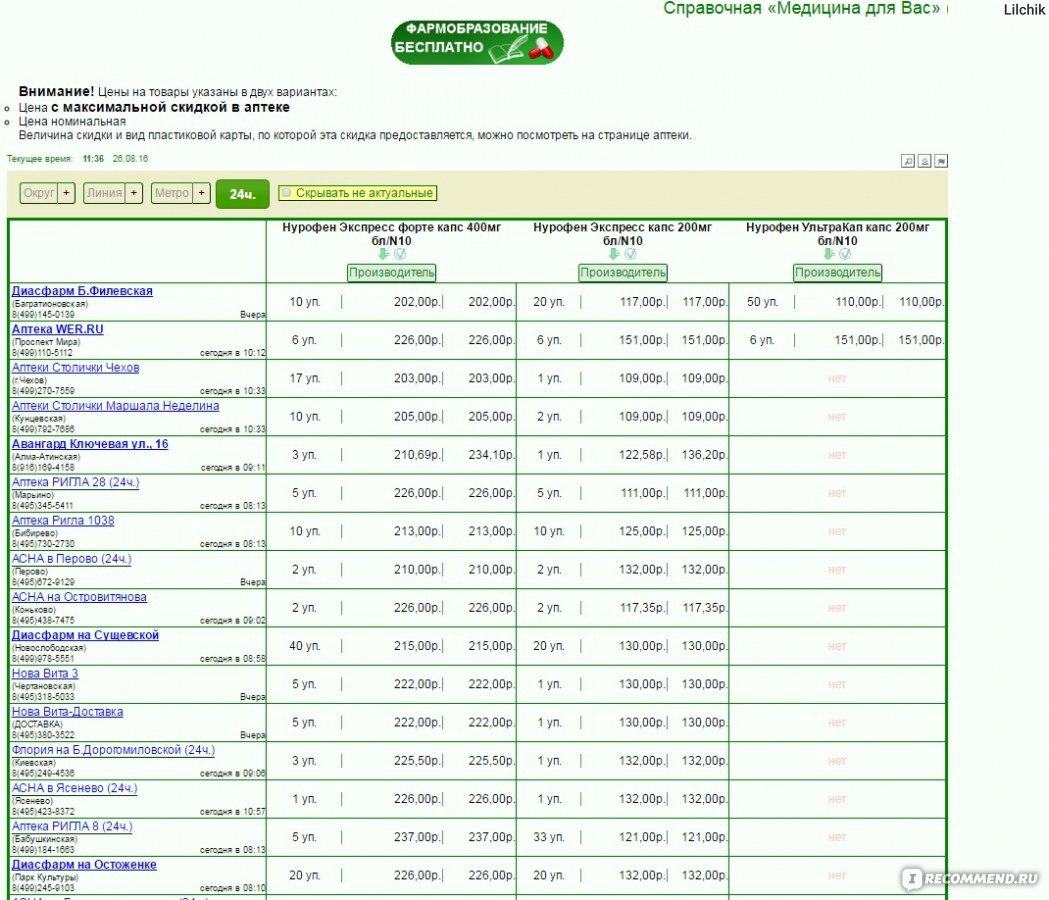Click the Справочная «Медицина для Вас» header

point(802,9)
